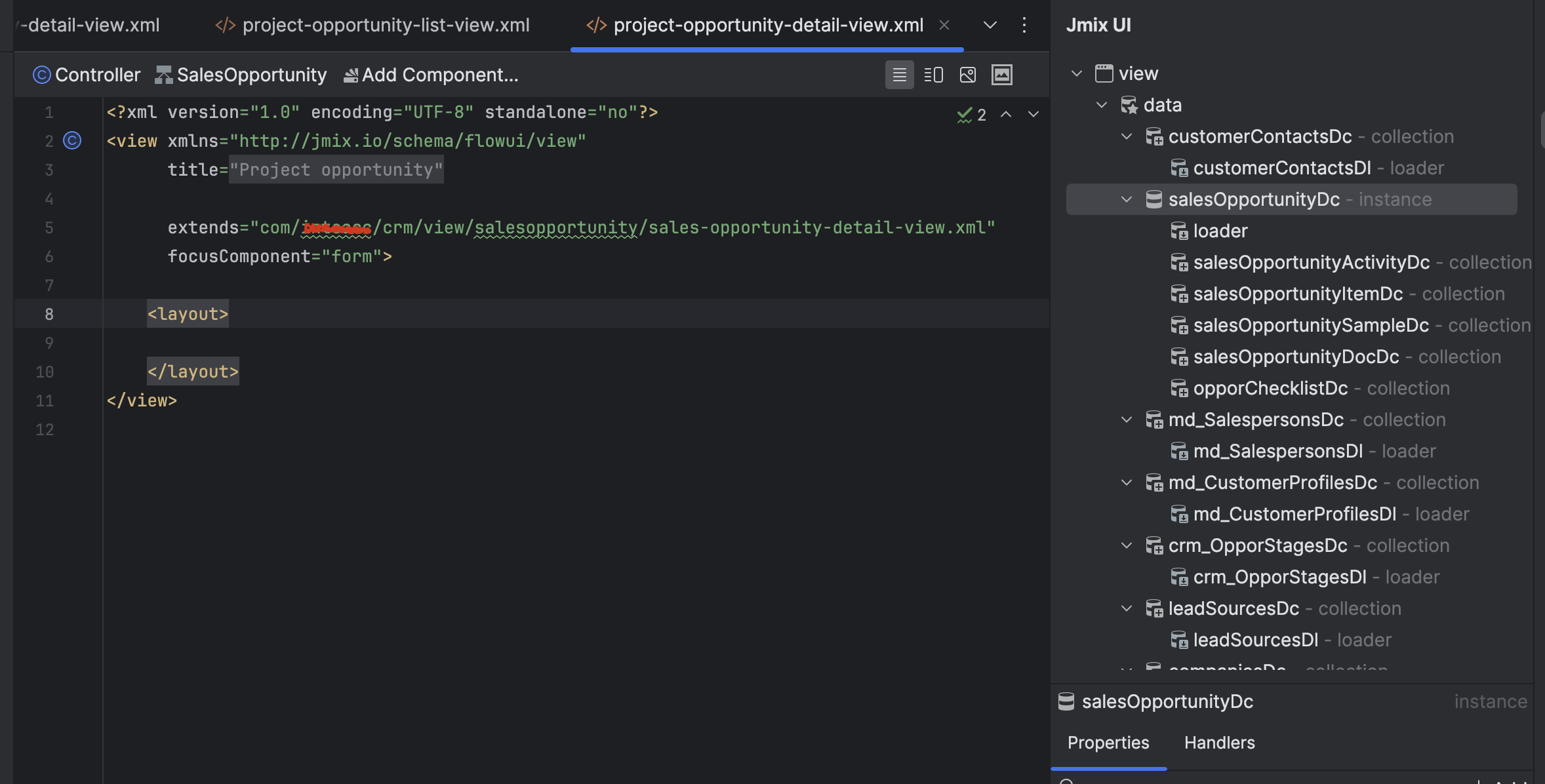Image resolution: width=1545 pixels, height=784 pixels.
Task: Switch to project-opportunity-list-view.xml tab
Action: point(372,25)
